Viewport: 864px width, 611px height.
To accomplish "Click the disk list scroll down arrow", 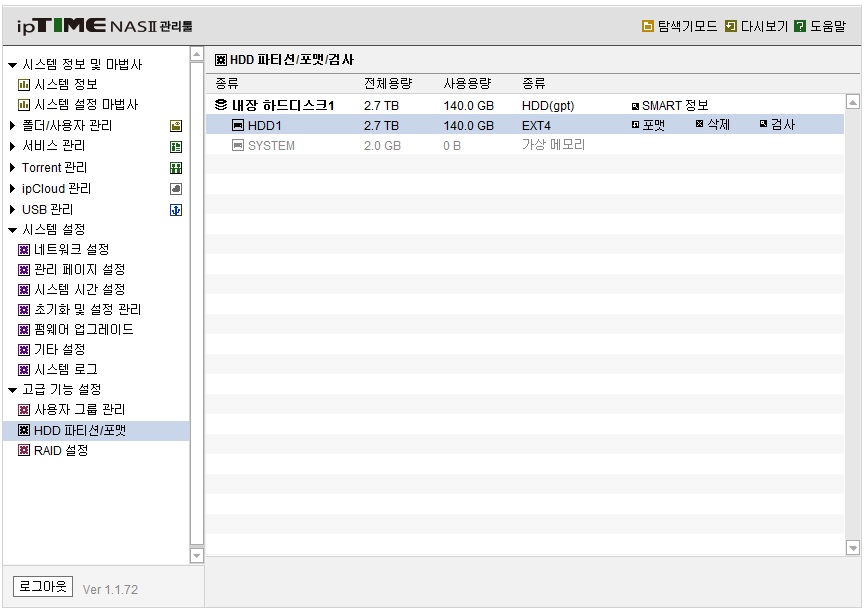I will (x=852, y=548).
